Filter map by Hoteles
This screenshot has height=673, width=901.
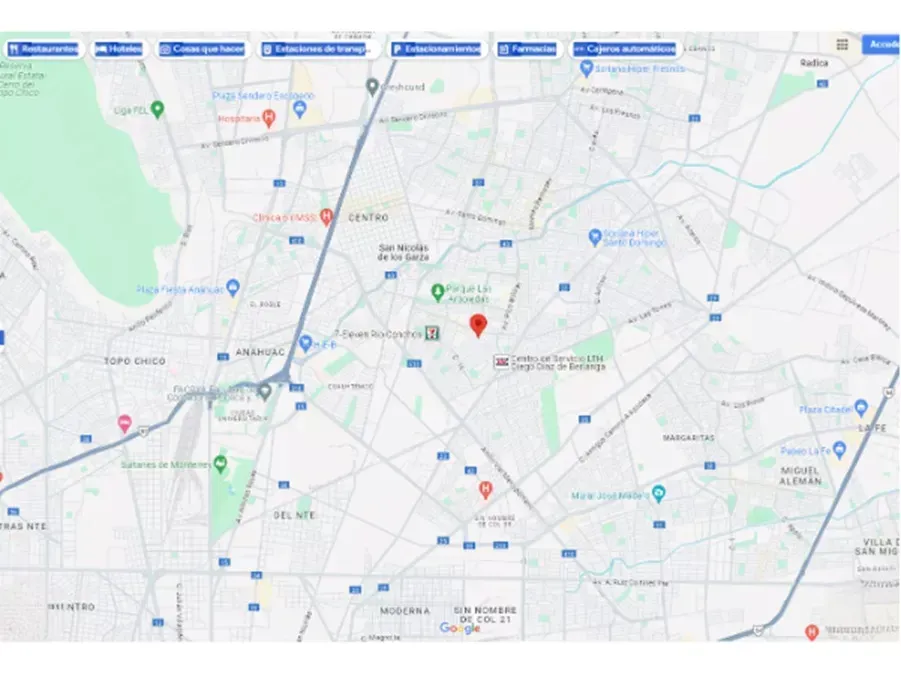(119, 49)
